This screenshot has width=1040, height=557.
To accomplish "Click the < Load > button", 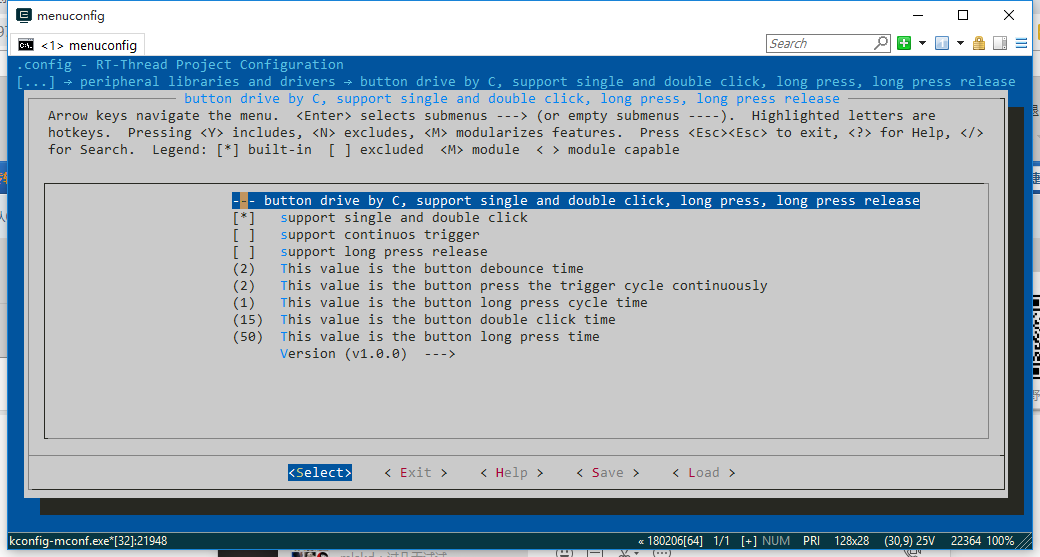I will coord(704,473).
